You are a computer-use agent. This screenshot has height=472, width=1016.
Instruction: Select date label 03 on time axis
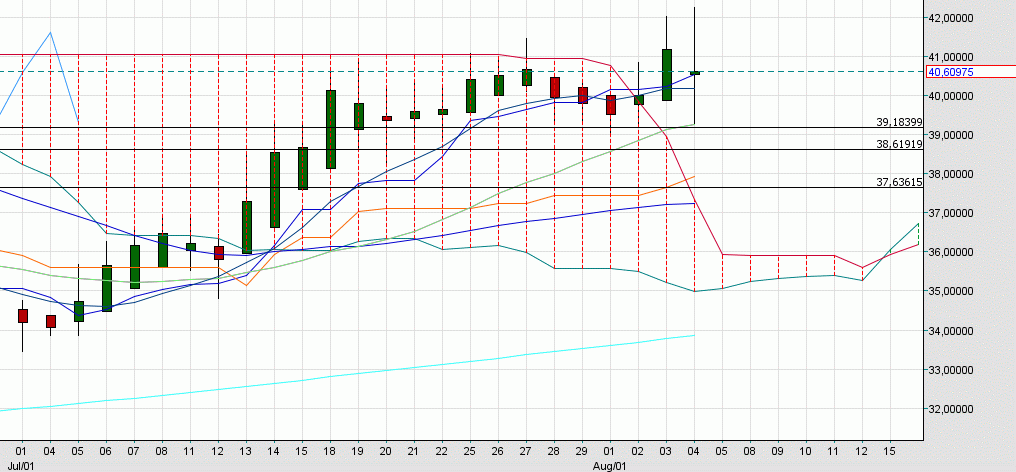click(666, 451)
